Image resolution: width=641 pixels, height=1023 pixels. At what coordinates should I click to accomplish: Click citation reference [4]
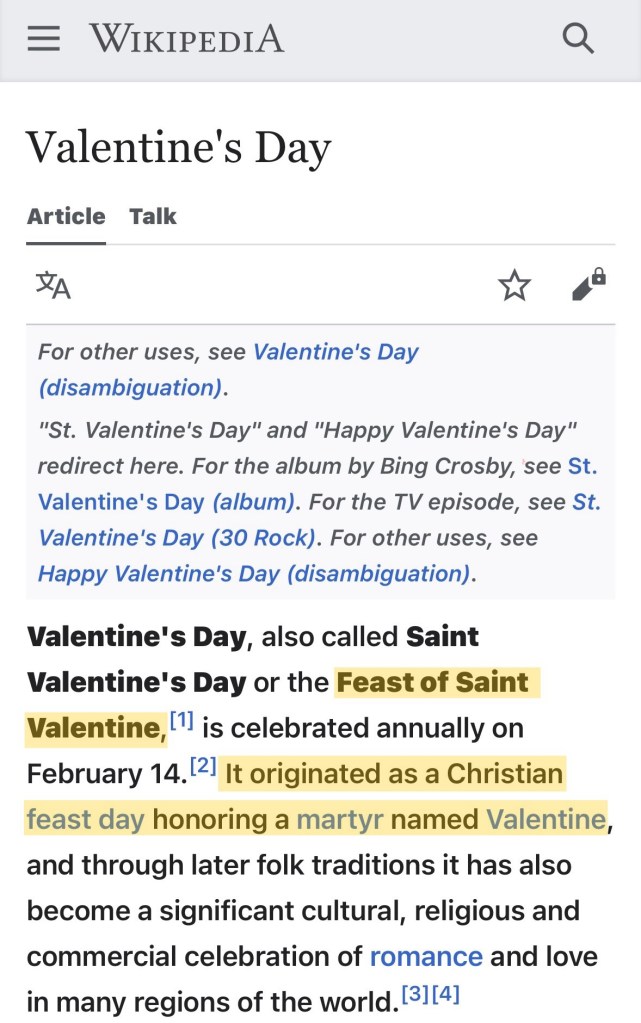[445, 993]
